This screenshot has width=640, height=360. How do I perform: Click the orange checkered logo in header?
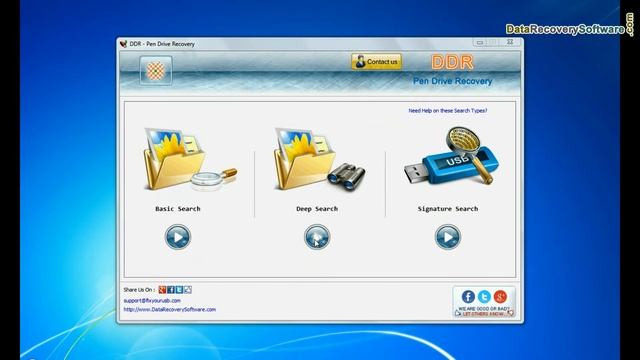(156, 71)
